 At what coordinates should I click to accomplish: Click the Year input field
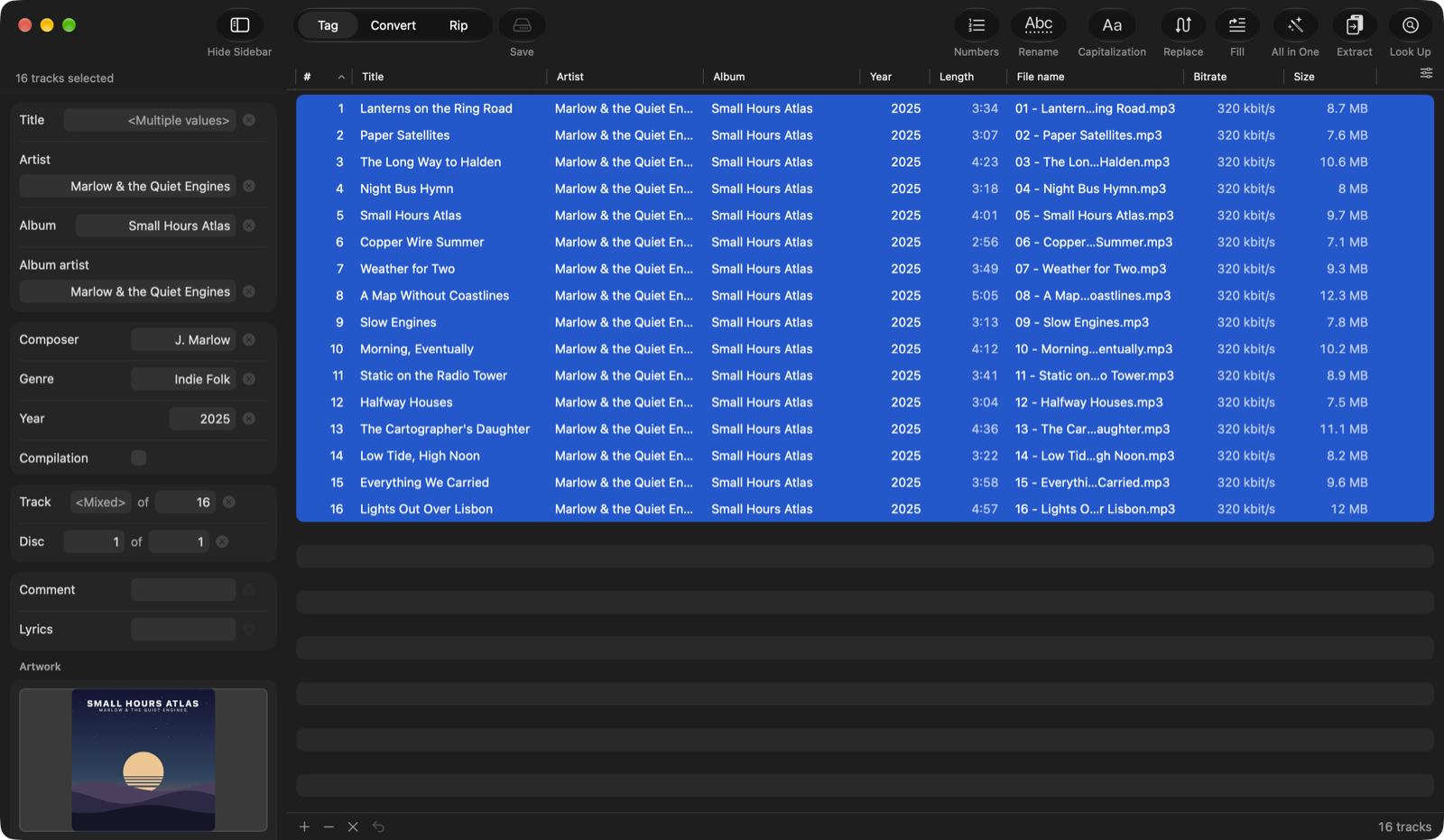pyautogui.click(x=202, y=419)
